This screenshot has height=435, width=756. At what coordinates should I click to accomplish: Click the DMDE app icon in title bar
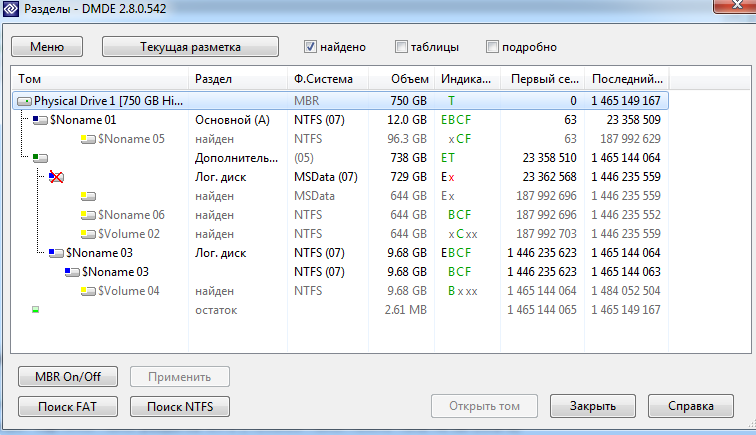11,8
